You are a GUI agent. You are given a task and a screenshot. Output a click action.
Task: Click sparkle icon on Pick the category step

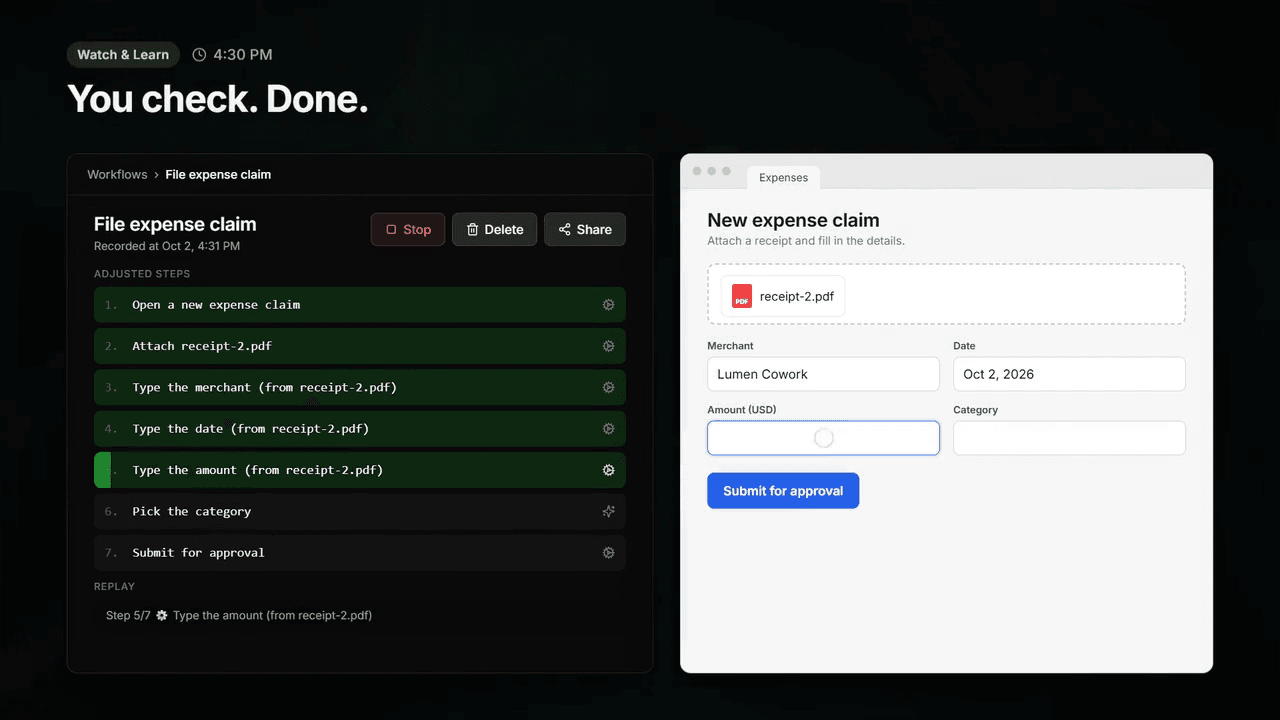pos(608,511)
